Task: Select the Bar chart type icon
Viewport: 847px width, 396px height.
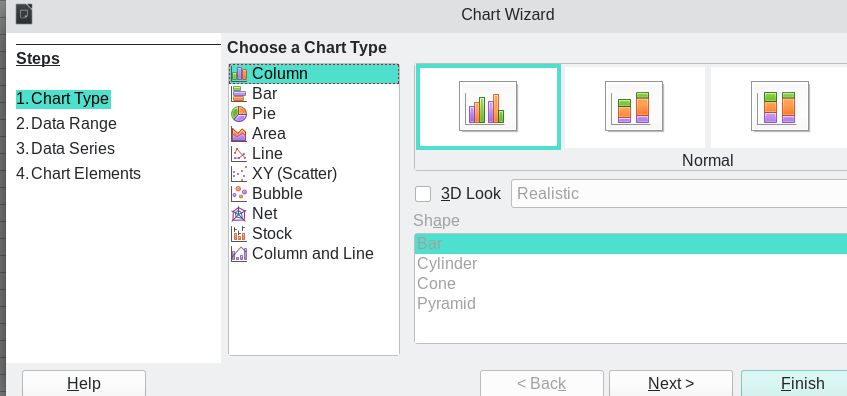Action: coord(239,93)
